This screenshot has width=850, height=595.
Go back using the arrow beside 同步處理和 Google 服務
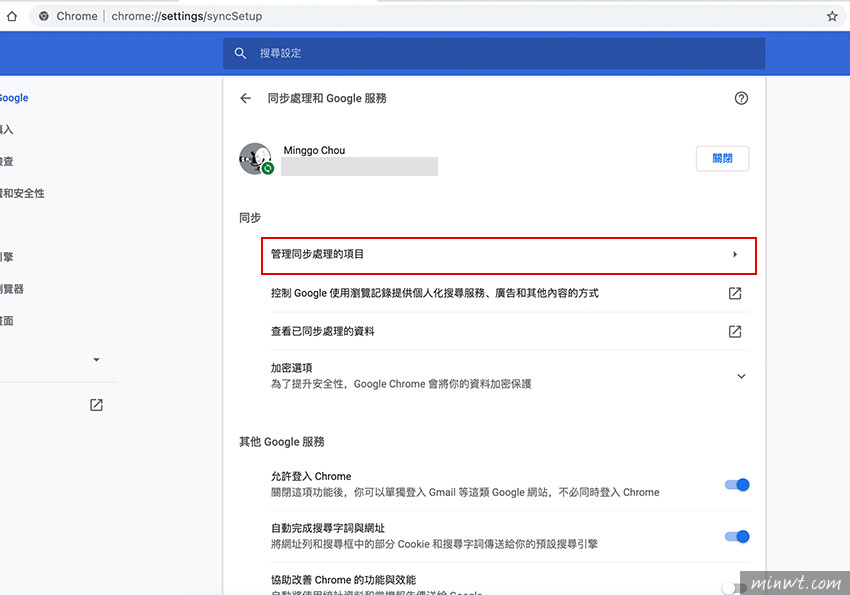coord(246,98)
